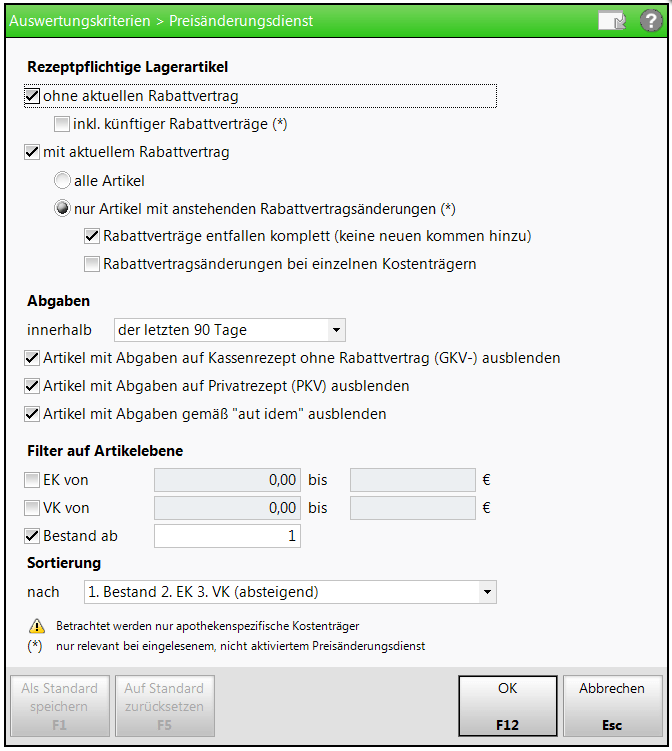Check 'Rabattvertragsänderungen bei einzelnen Kostenträgern'
The image size is (672, 751).
[x=92, y=264]
